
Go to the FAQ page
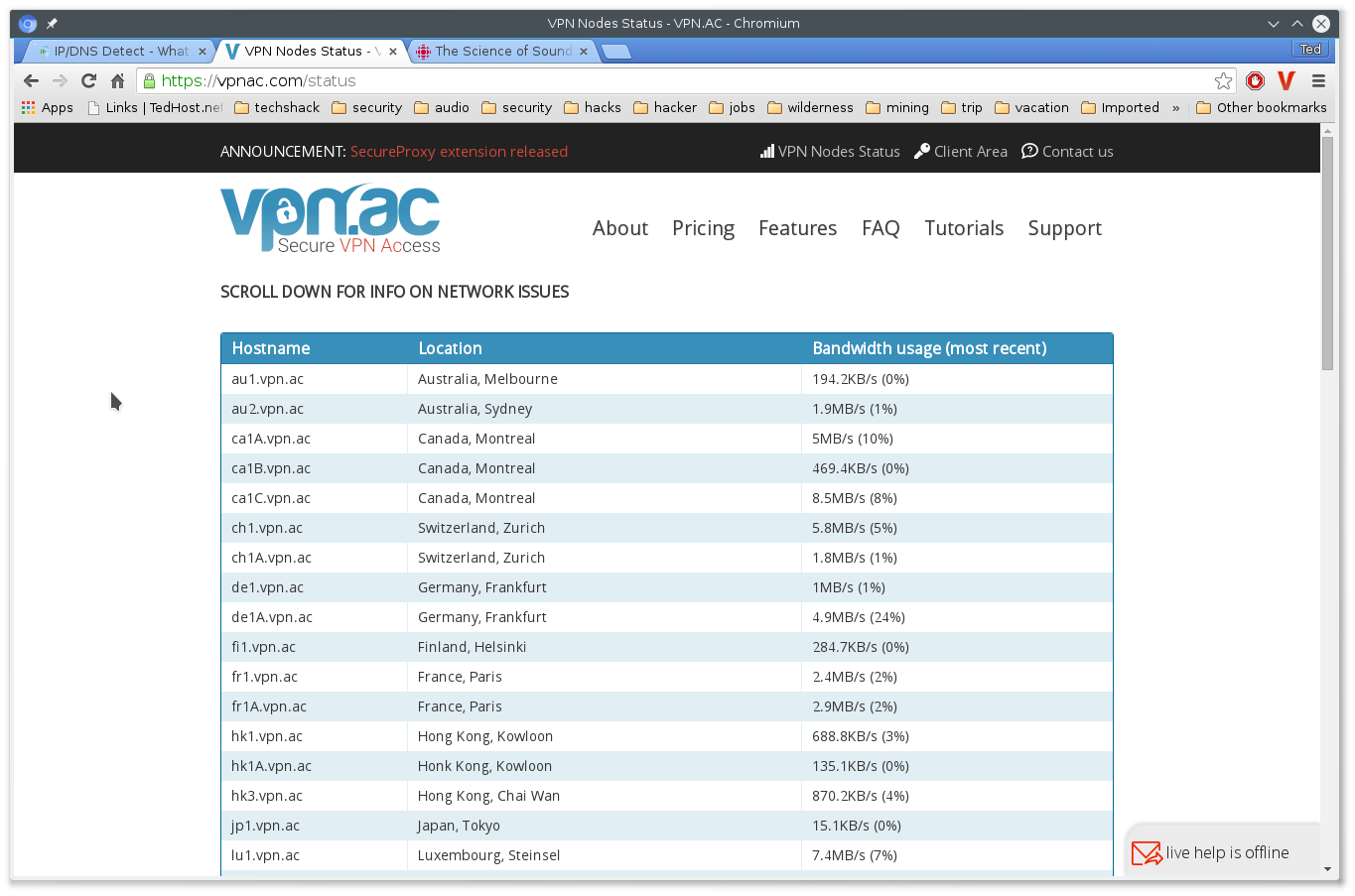881,228
